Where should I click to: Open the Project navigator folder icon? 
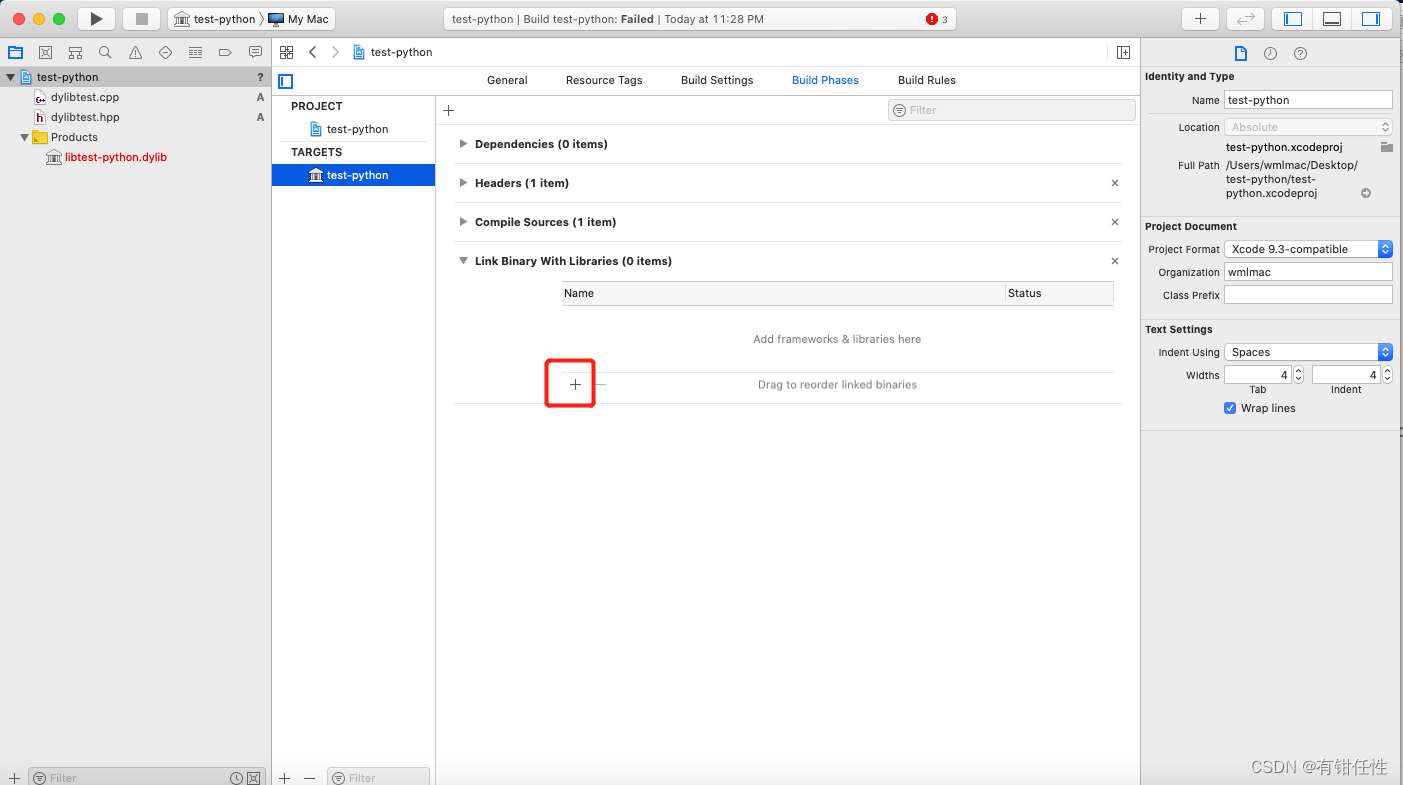[15, 53]
